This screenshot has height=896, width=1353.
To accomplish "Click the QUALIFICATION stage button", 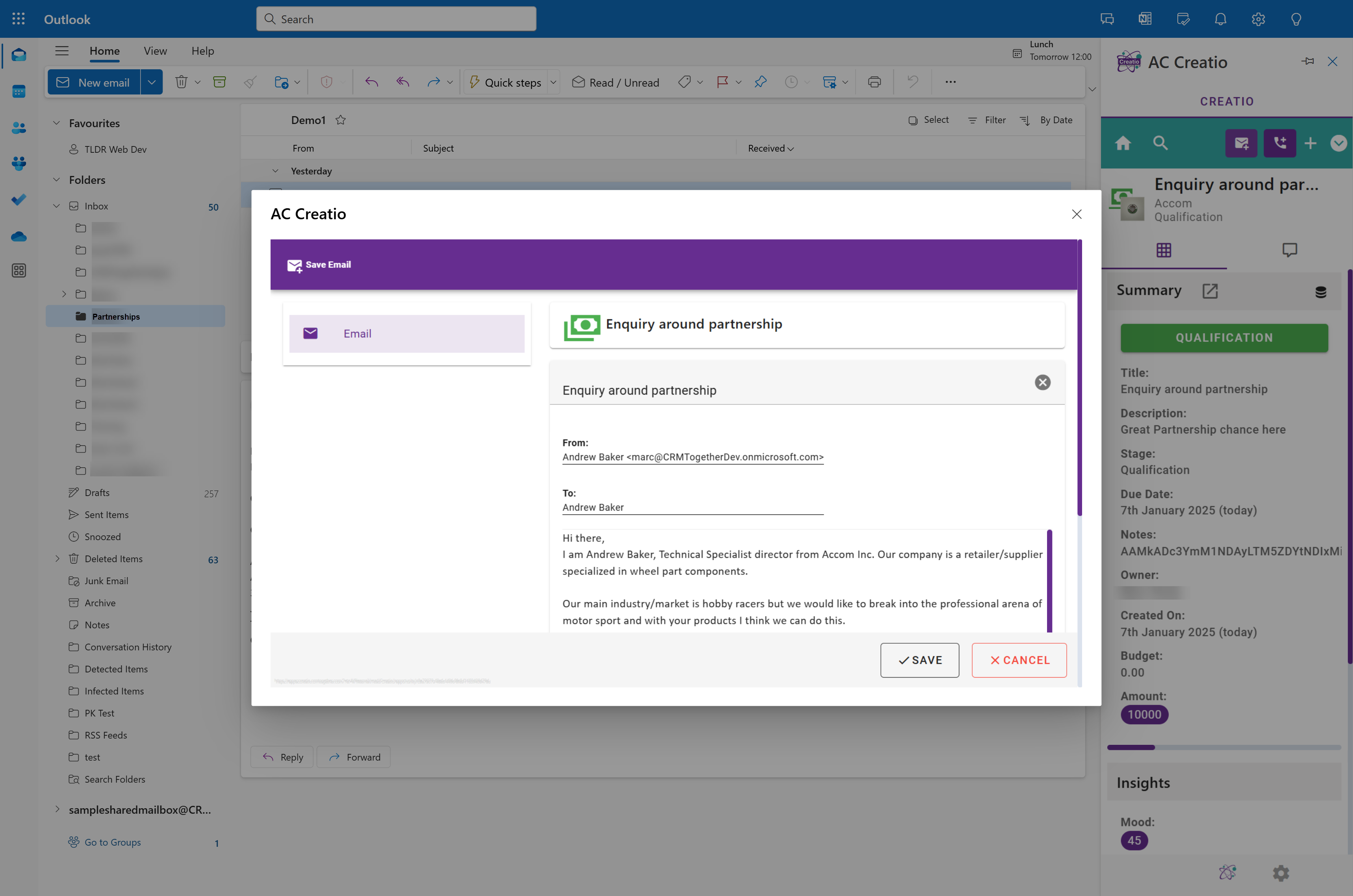I will click(1224, 338).
